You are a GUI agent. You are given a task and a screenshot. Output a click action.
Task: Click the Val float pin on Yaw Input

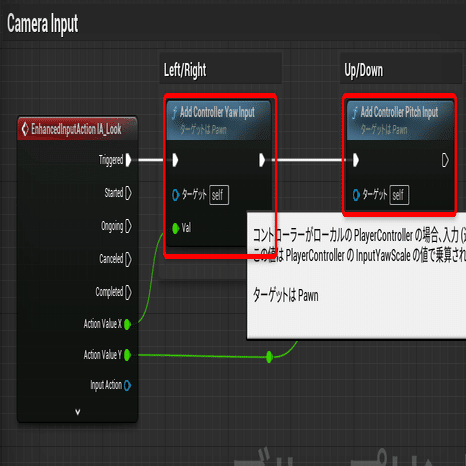[x=176, y=228]
